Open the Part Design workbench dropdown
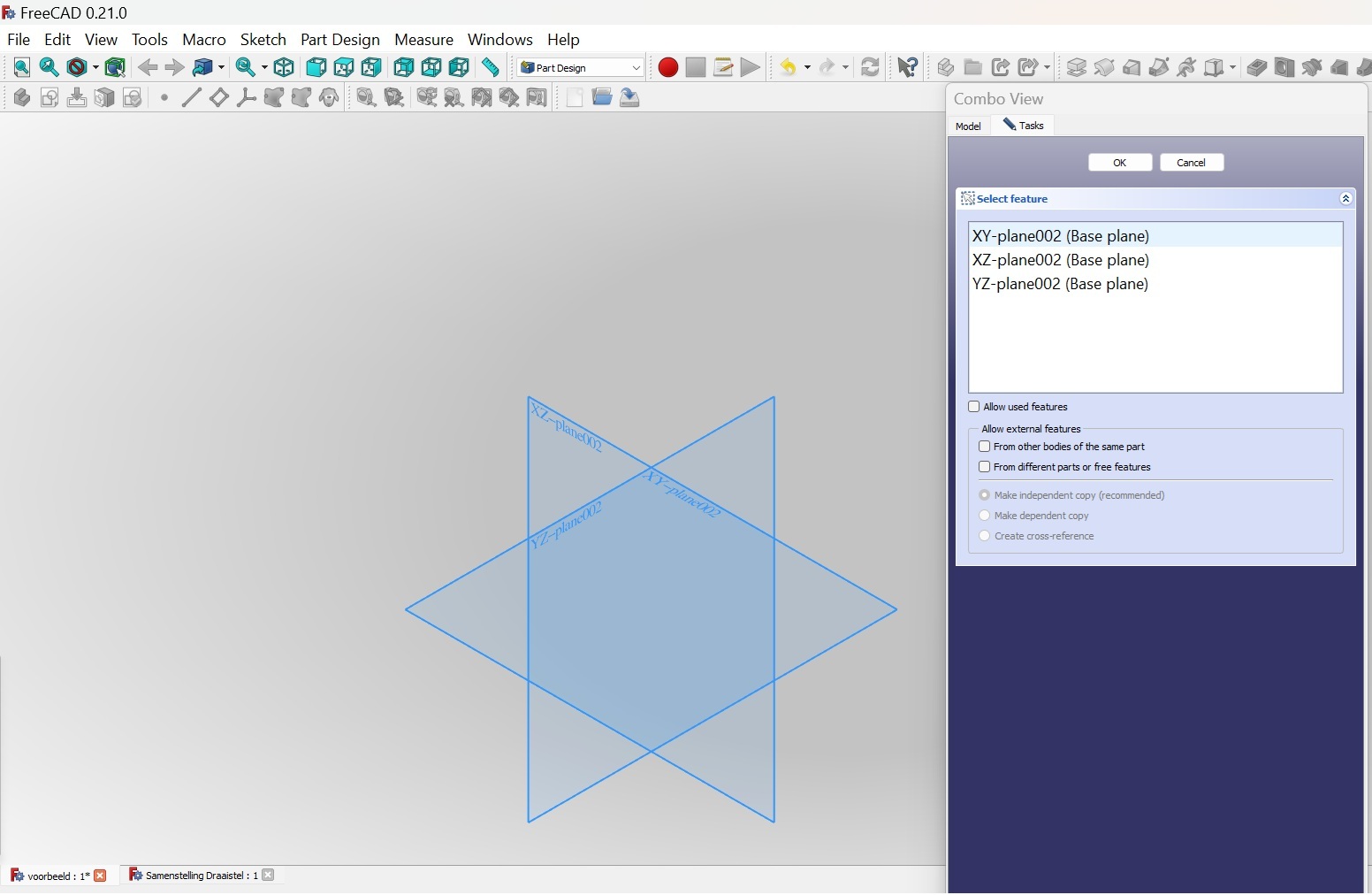This screenshot has width=1372, height=895. [x=581, y=67]
